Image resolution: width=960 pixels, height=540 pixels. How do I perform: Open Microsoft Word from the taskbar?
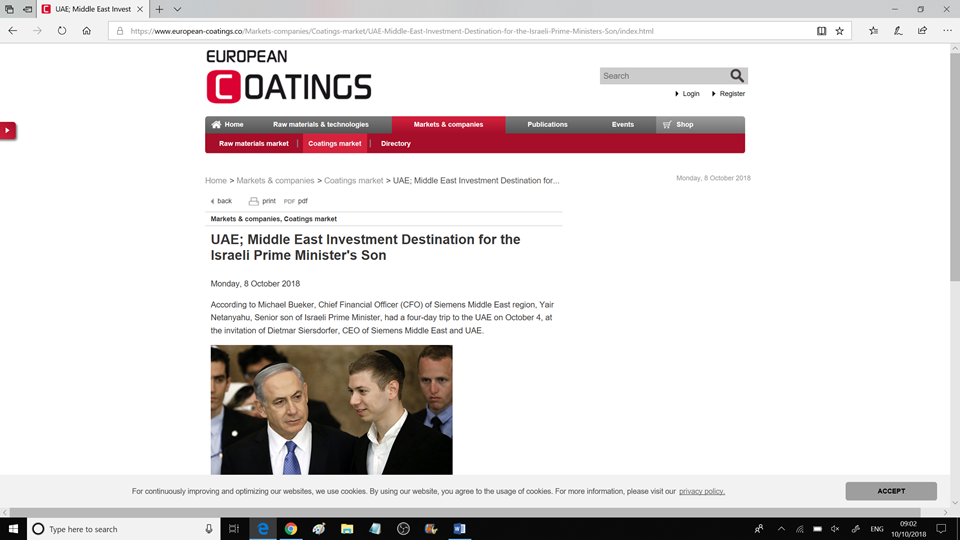(459, 529)
